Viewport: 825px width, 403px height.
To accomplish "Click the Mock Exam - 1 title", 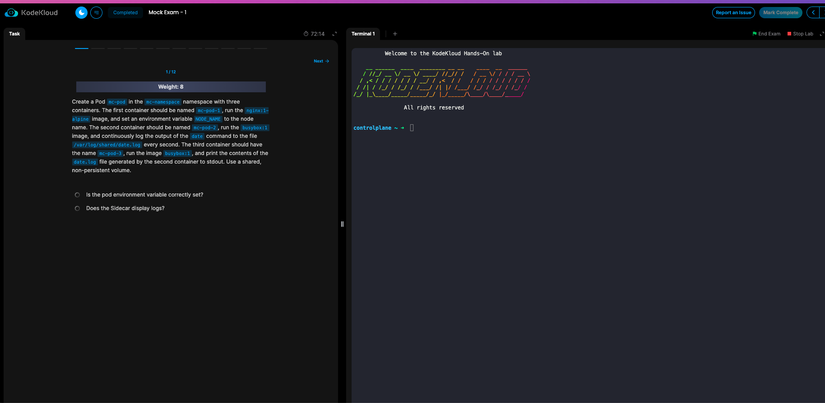I will point(167,12).
